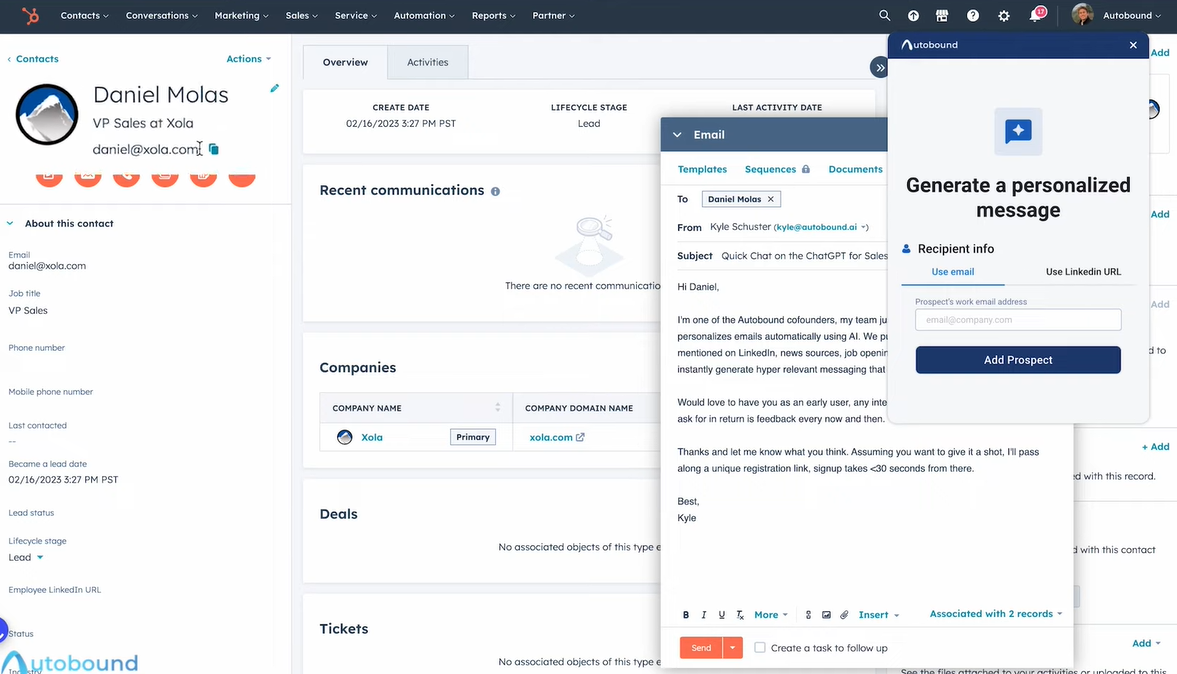Click the Xola company logo in the table
The image size is (1177, 674).
tap(345, 437)
